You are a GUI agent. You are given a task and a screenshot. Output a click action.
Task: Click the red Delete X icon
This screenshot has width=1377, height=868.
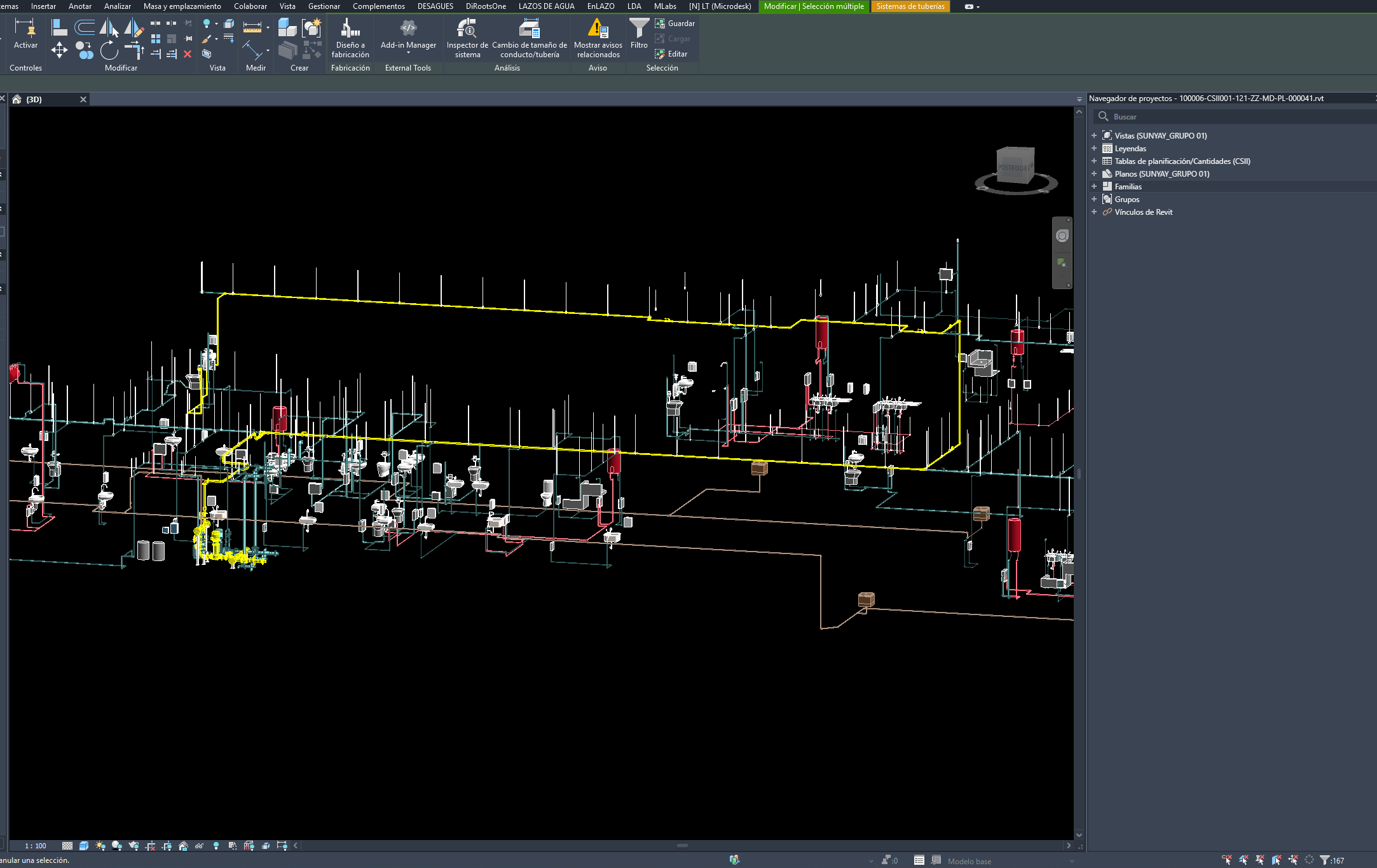pos(188,54)
